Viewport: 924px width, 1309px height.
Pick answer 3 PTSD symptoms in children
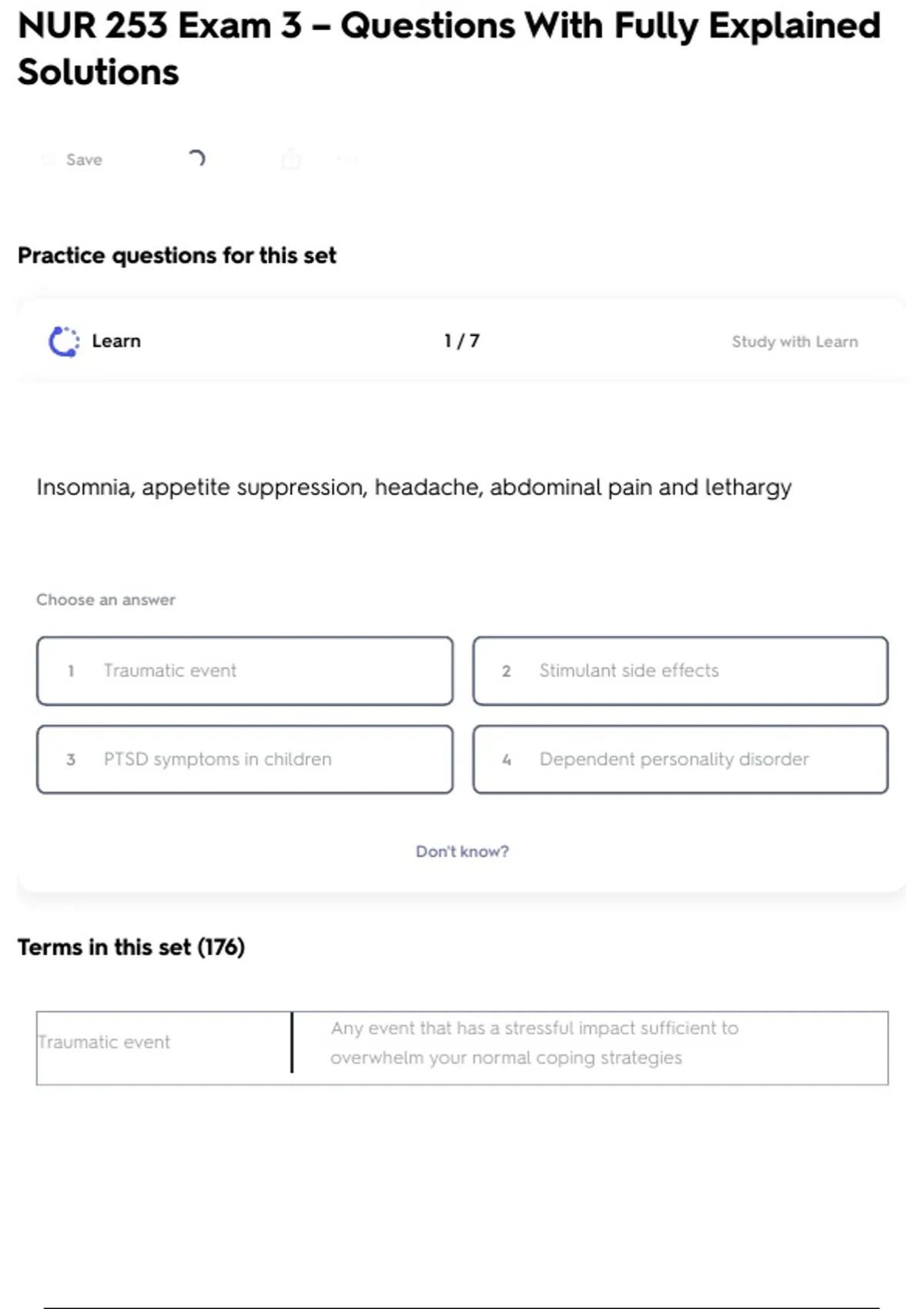click(244, 759)
